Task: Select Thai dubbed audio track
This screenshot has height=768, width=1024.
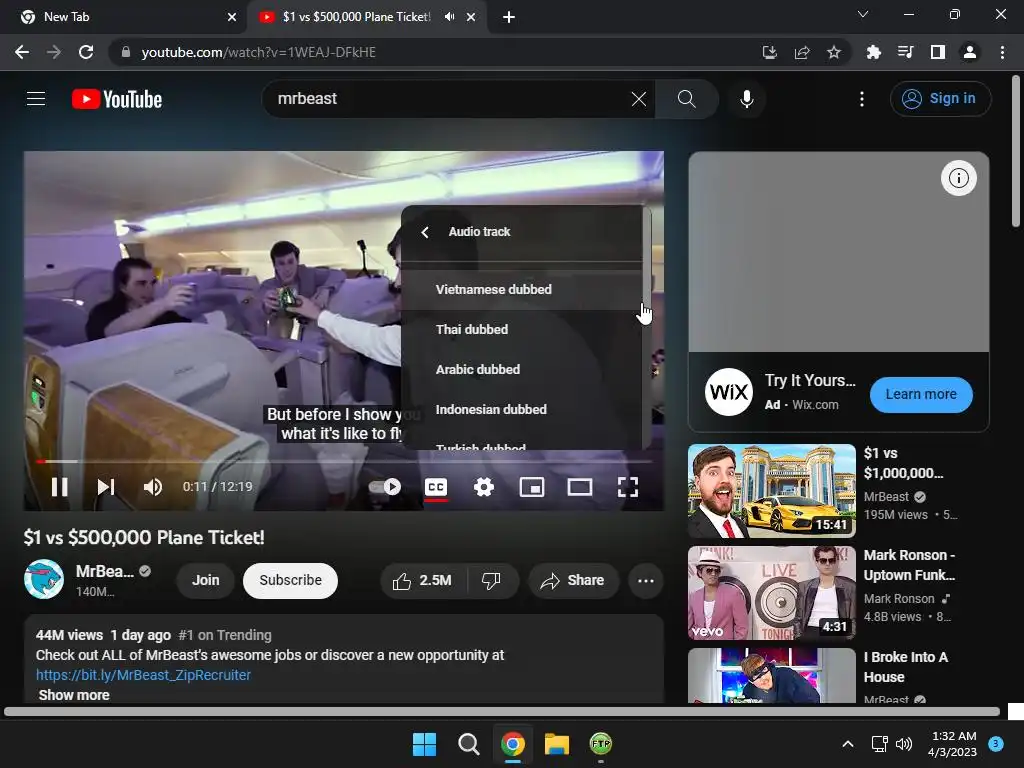Action: [522, 329]
